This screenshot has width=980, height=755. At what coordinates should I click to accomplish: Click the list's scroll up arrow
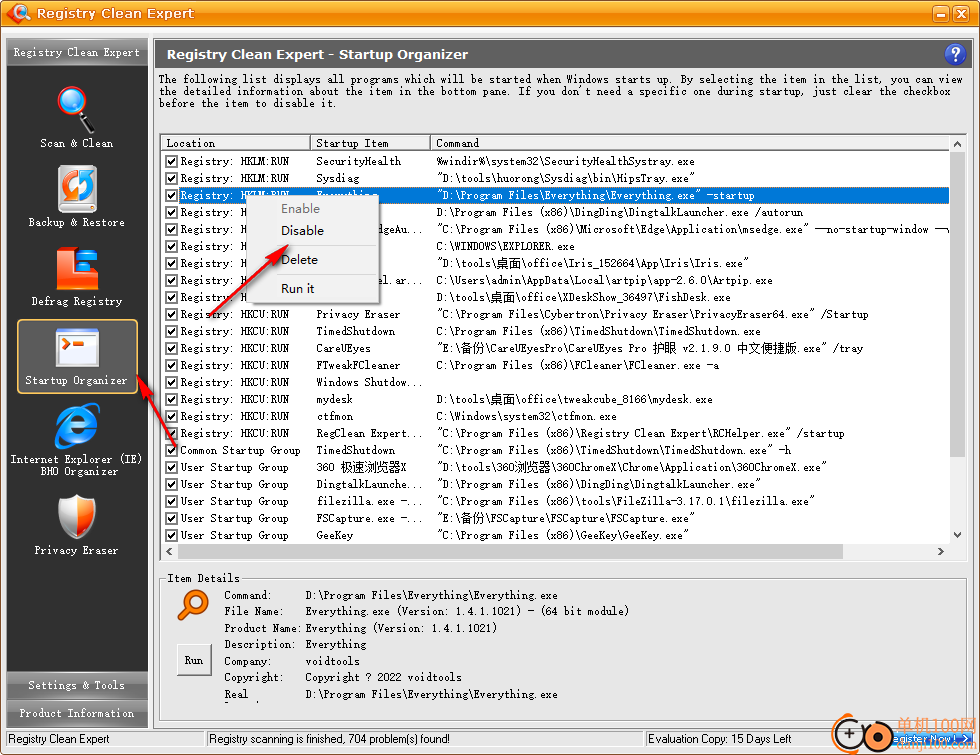tap(957, 144)
